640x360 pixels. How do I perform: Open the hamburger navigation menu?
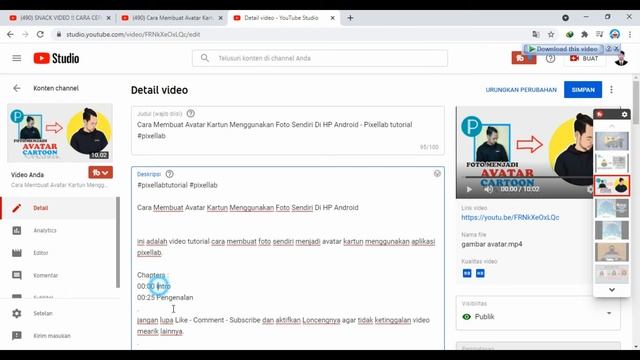pos(17,58)
